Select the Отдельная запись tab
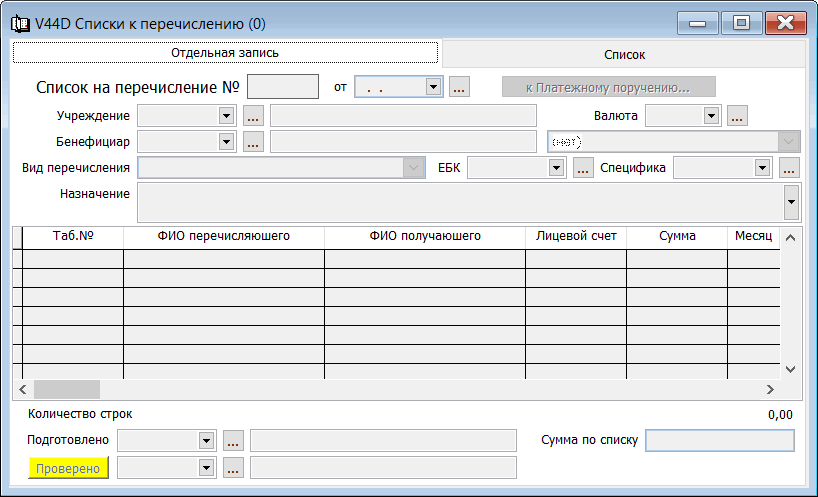Image resolution: width=818 pixels, height=497 pixels. [225, 52]
